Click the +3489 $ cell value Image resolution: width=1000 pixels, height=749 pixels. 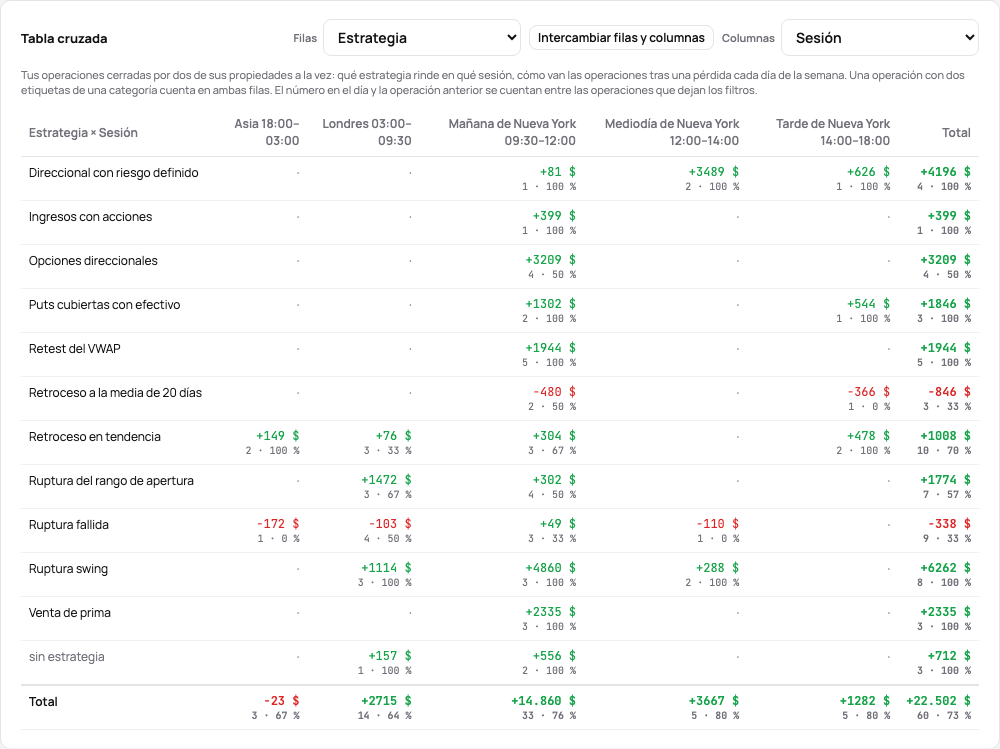pos(714,172)
